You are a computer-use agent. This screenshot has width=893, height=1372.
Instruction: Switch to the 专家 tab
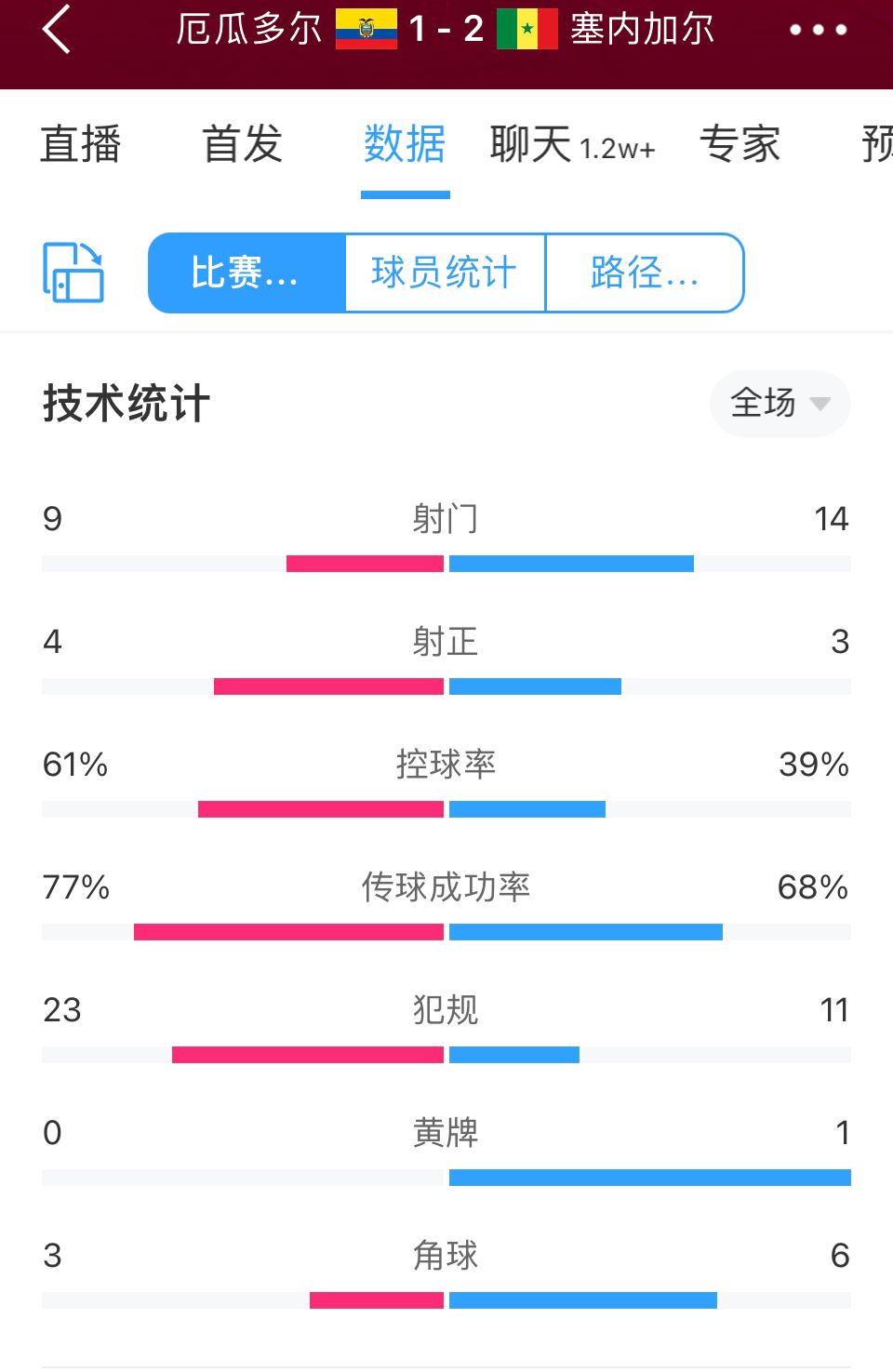tap(740, 144)
